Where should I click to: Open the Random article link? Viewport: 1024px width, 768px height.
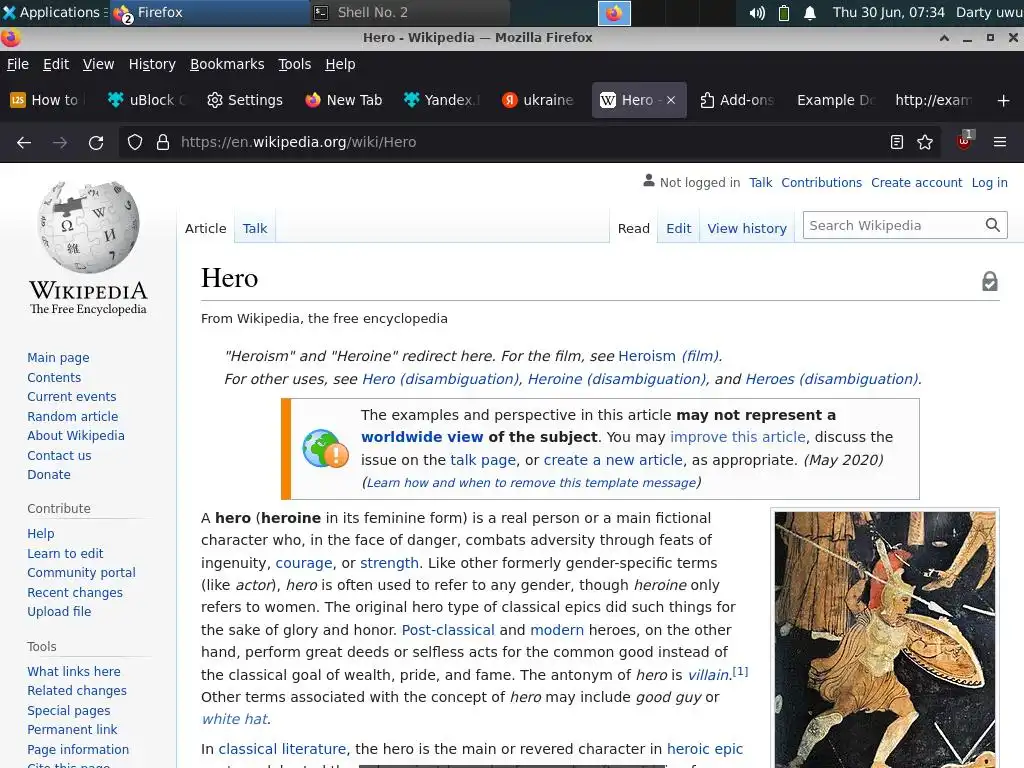(x=72, y=417)
